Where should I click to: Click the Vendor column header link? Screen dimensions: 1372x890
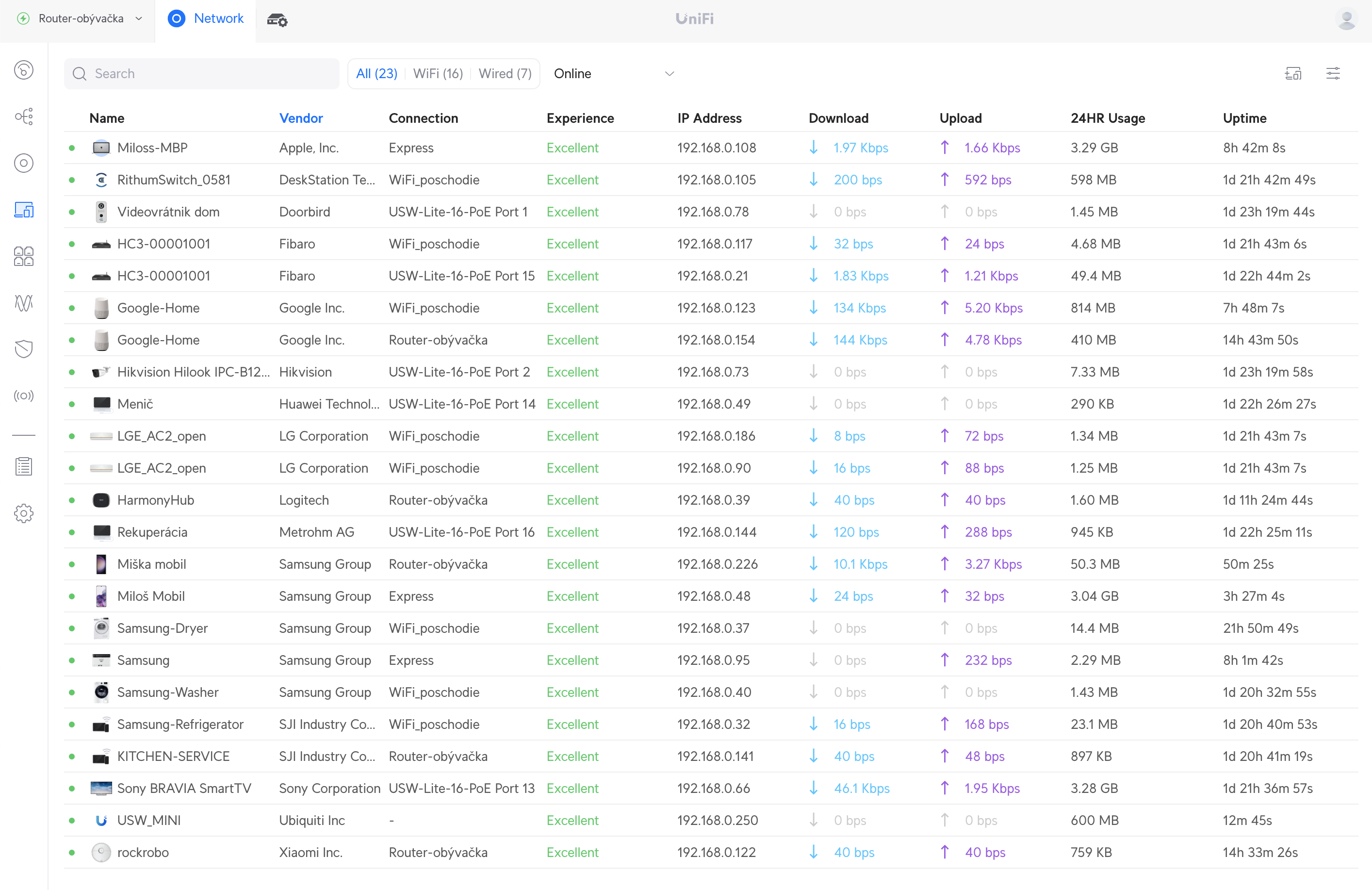click(x=301, y=118)
